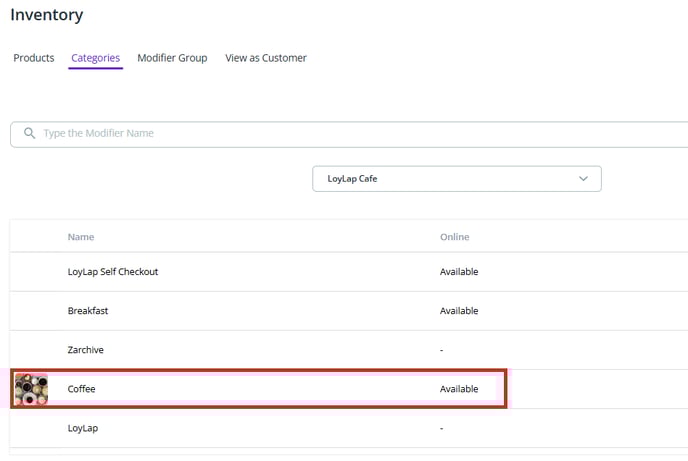This screenshot has height=461, width=688.
Task: Click the Available status for Breakfast
Action: coord(459,311)
